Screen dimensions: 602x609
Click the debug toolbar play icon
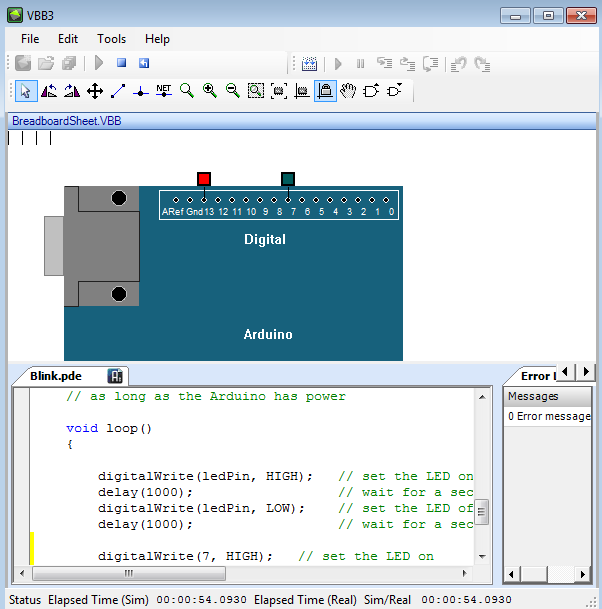pos(338,64)
